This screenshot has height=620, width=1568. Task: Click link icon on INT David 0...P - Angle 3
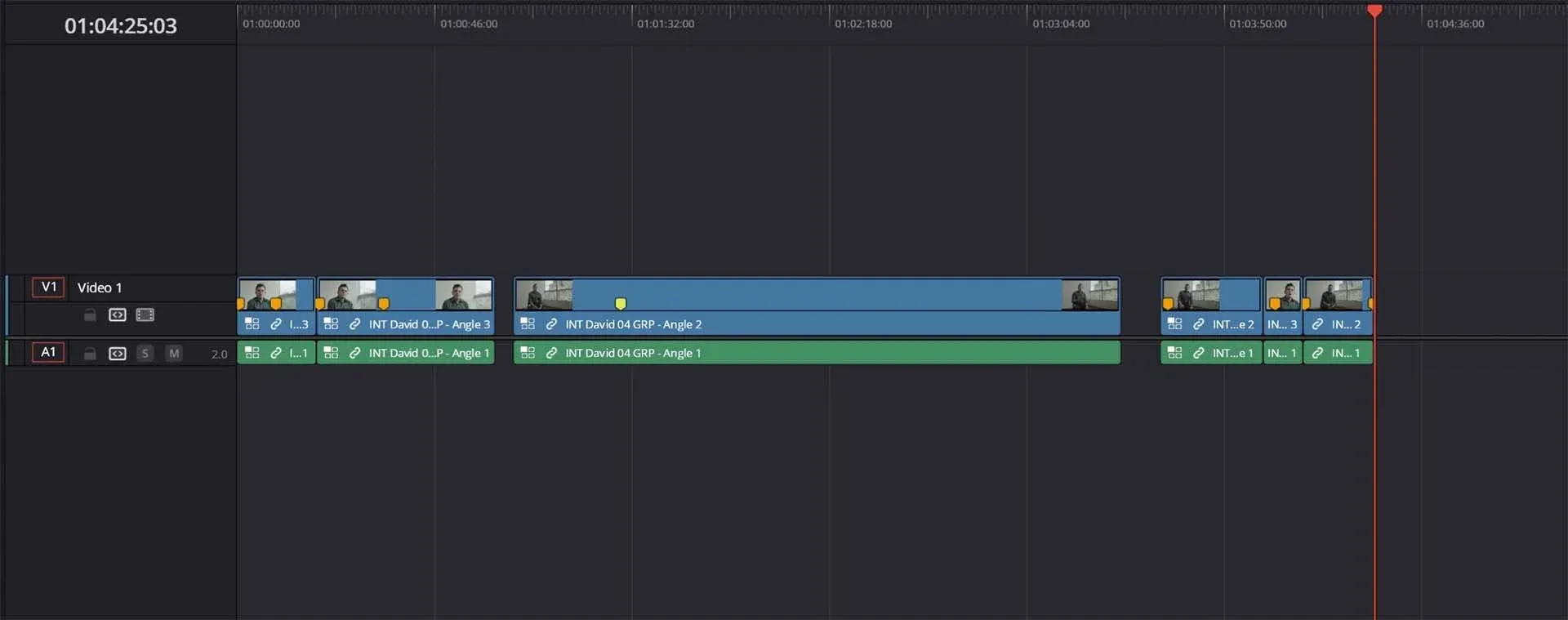click(354, 324)
